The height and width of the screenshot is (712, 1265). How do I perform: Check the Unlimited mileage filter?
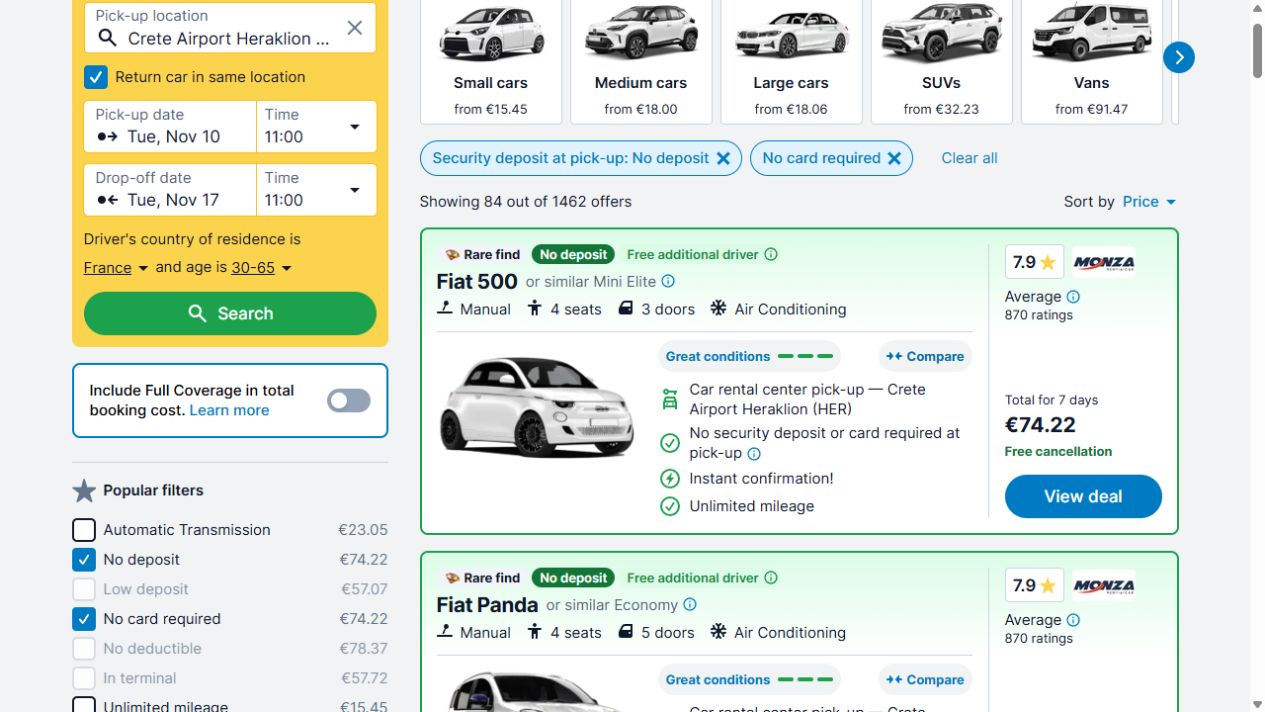click(84, 705)
